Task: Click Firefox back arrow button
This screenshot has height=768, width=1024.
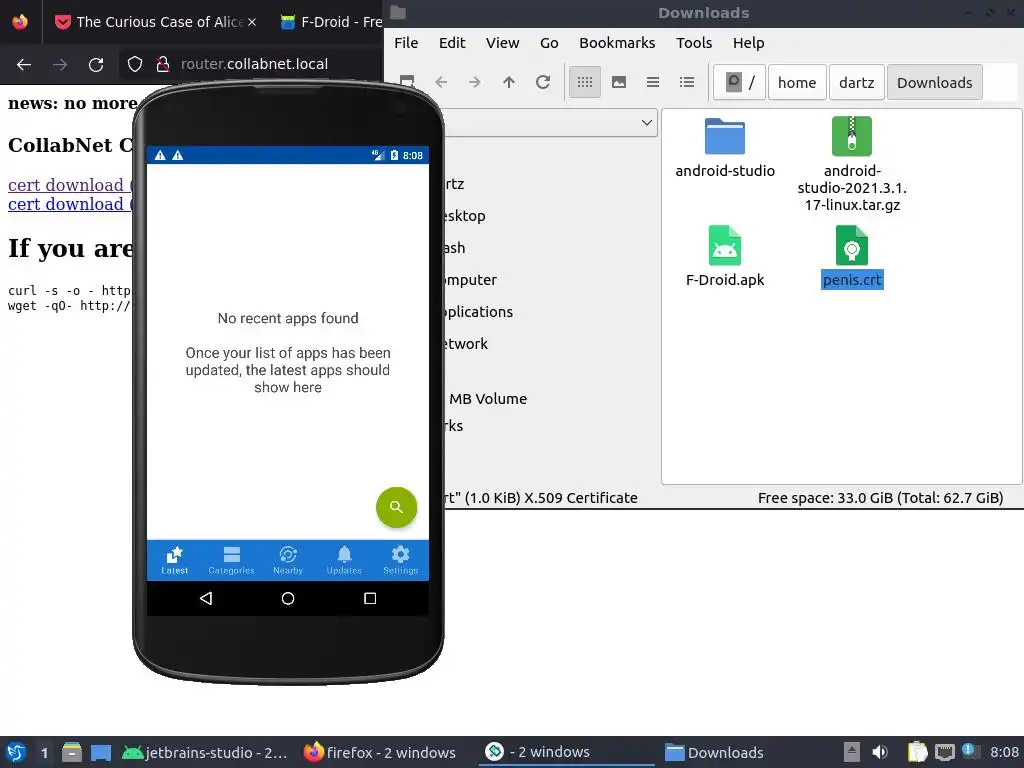Action: [x=24, y=65]
